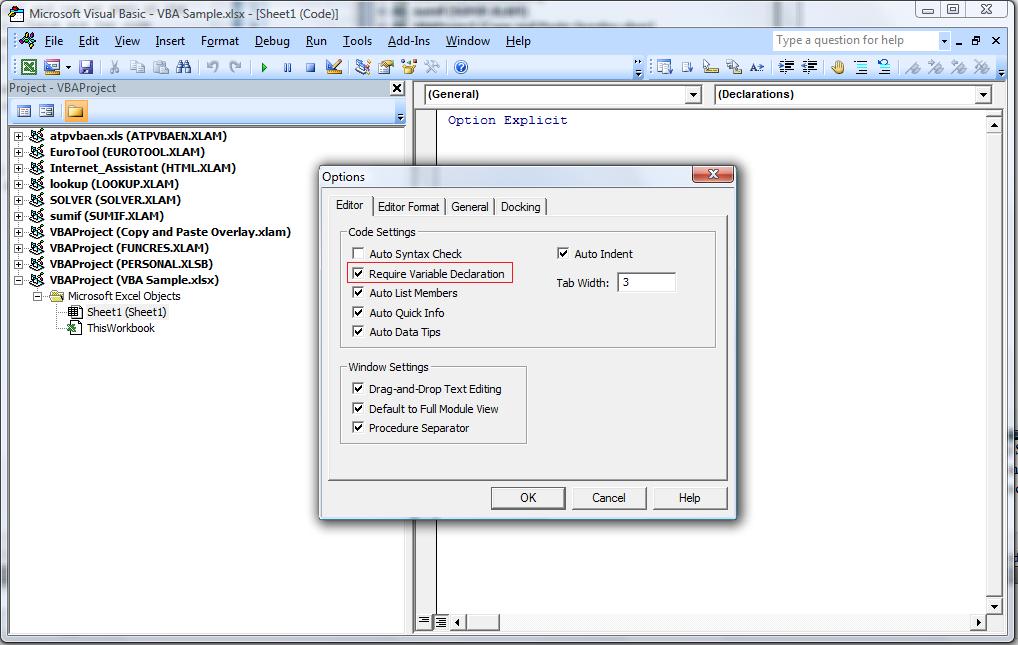Image resolution: width=1018 pixels, height=645 pixels.
Task: Click the Comment Block icon
Action: click(x=861, y=67)
